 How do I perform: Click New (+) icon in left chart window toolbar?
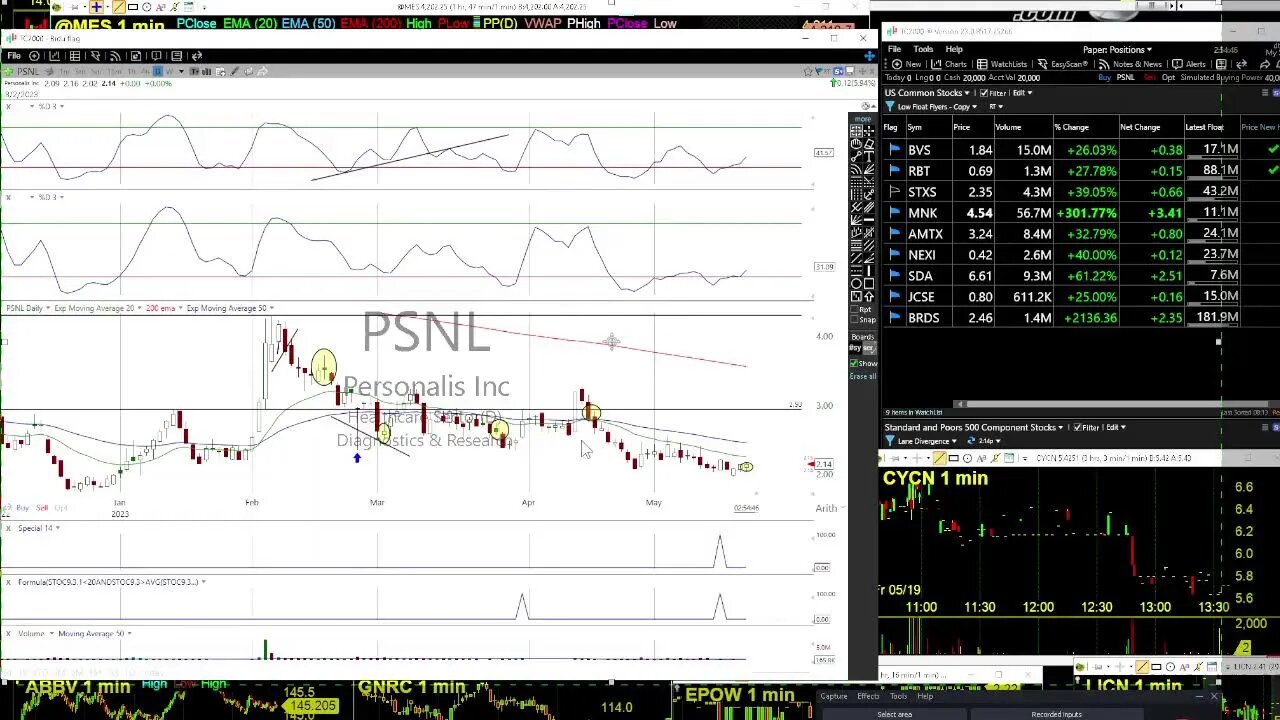(34, 56)
